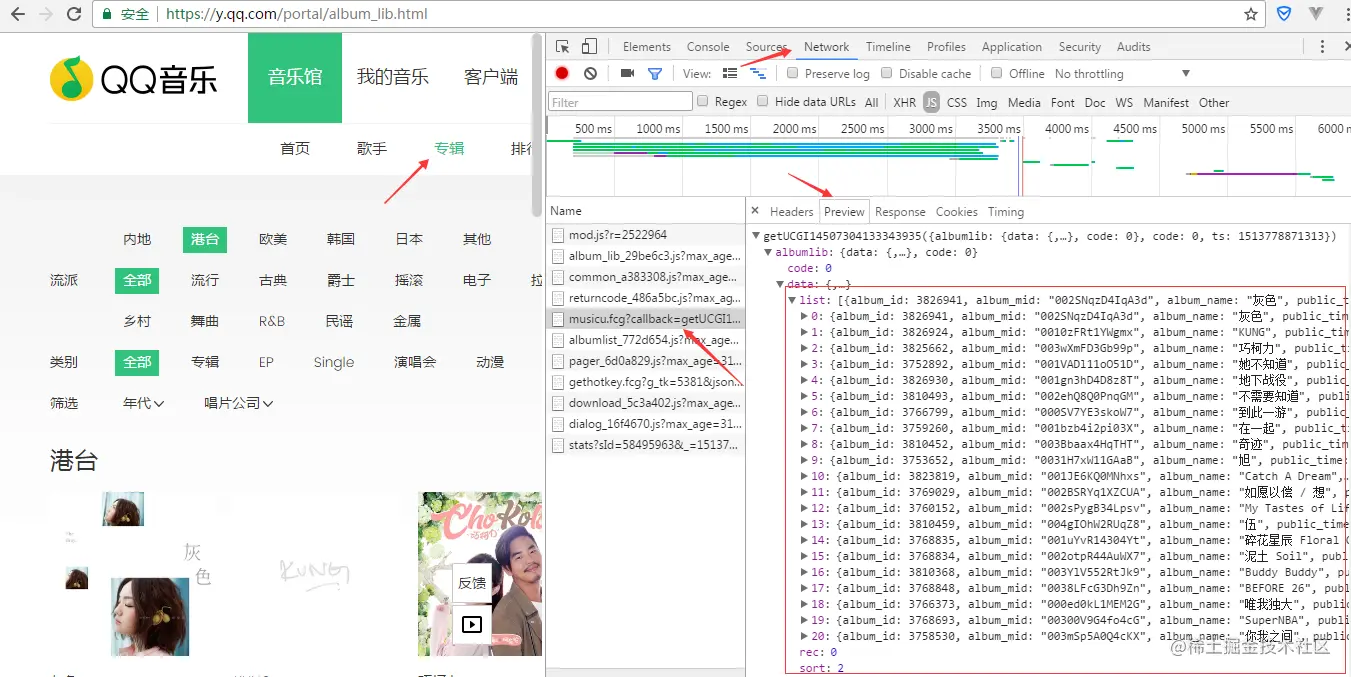Bookmark this page with the star icon
The image size is (1351, 677).
(x=1251, y=14)
